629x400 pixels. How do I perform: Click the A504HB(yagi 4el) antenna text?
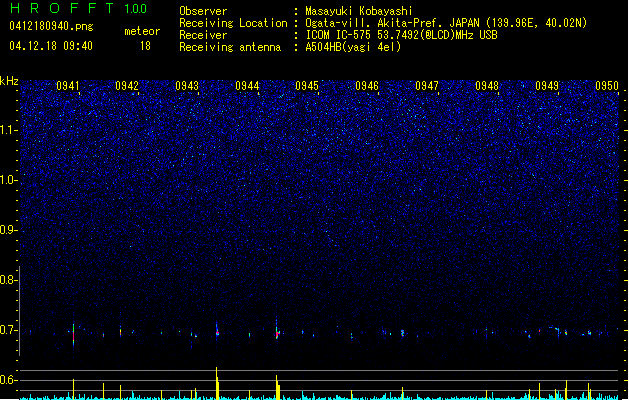coord(353,47)
